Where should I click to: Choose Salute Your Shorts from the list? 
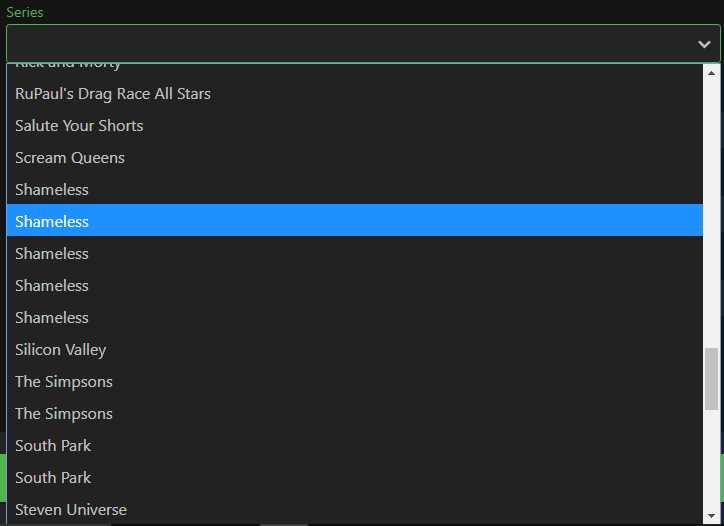[x=79, y=126]
